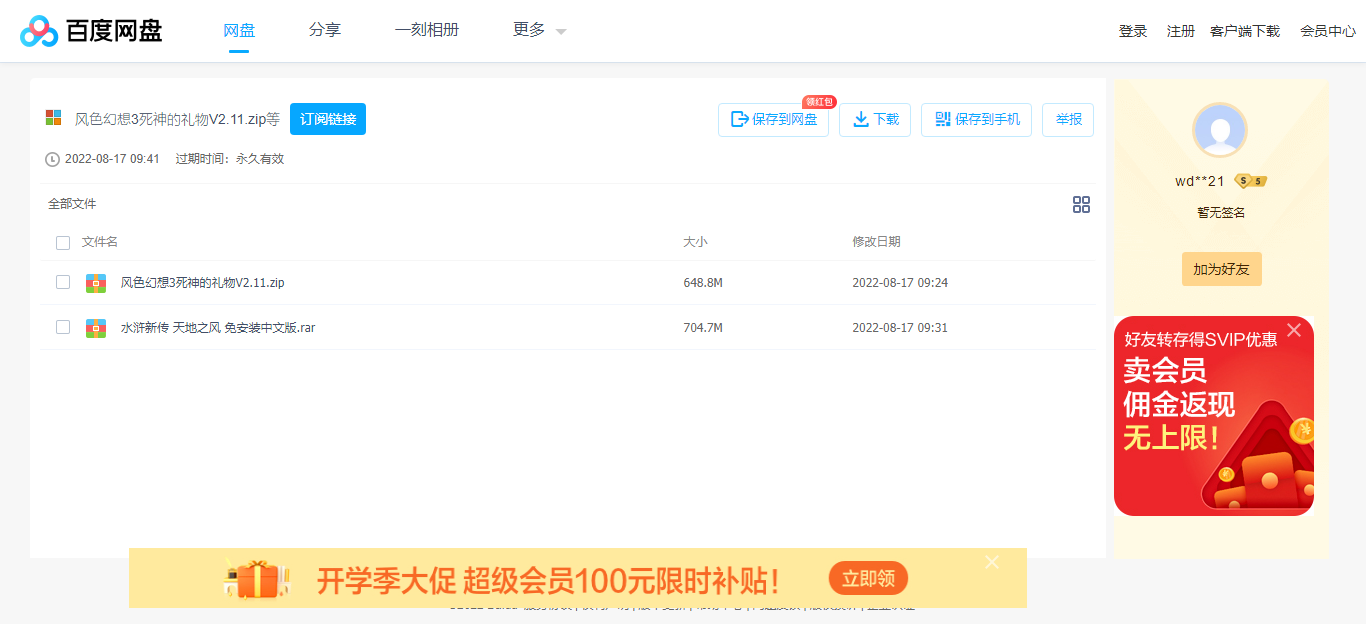Viewport: 1366px width, 624px height.
Task: Dismiss the SVIP promotion banner
Action: [1295, 329]
